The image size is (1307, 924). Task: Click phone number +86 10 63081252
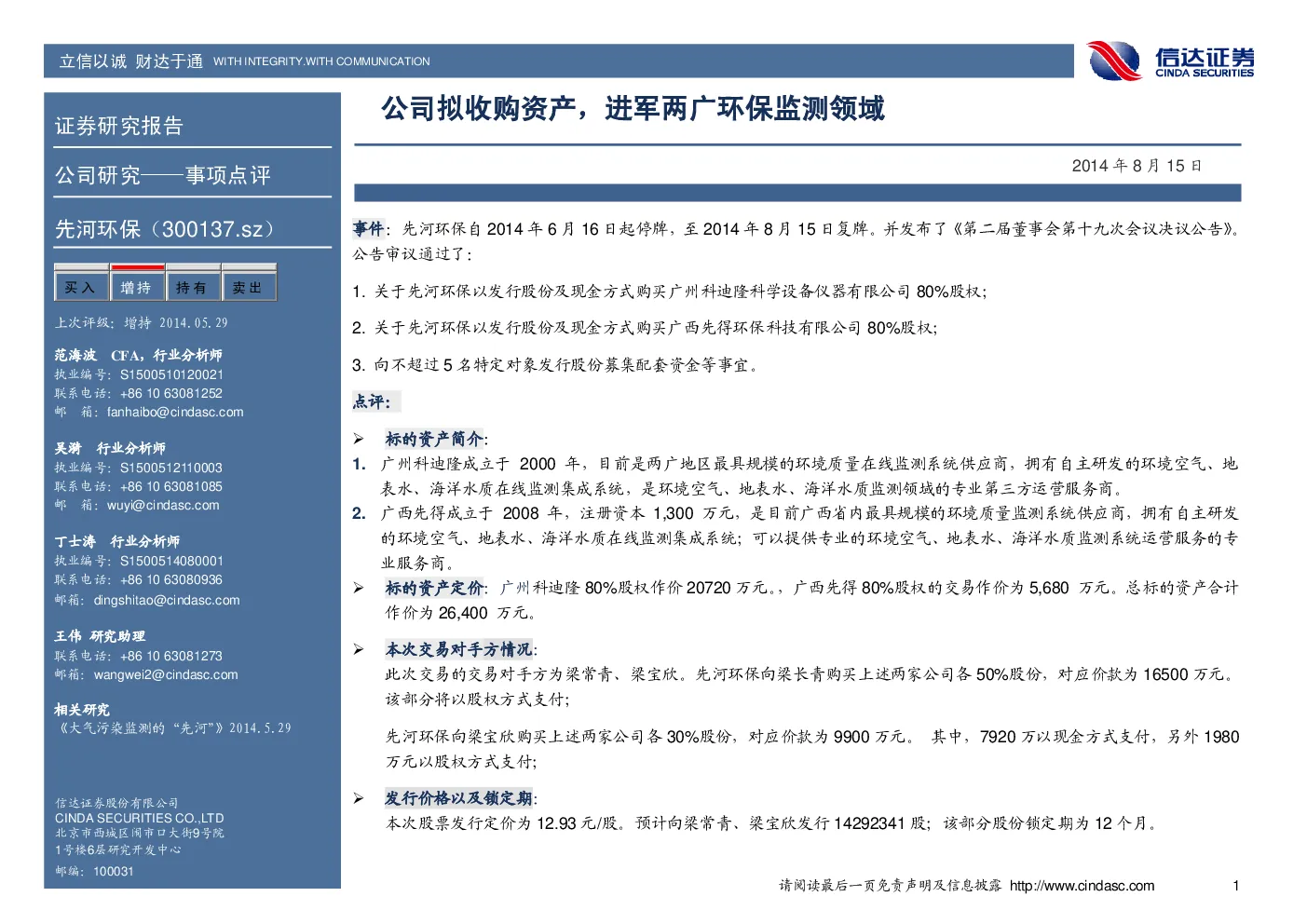coord(171,393)
